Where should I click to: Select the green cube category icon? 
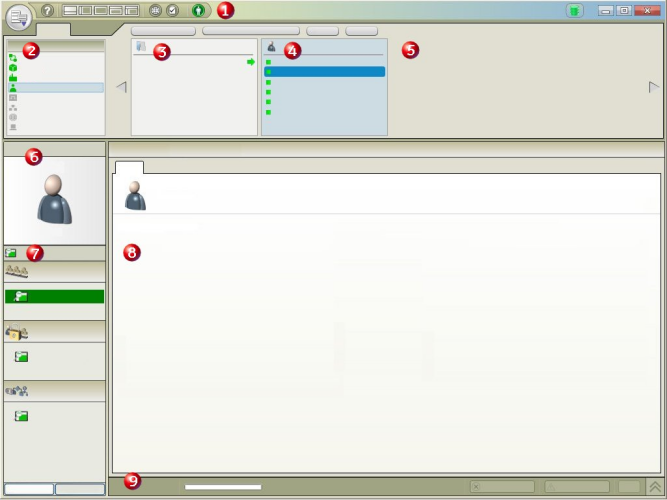coord(13,68)
